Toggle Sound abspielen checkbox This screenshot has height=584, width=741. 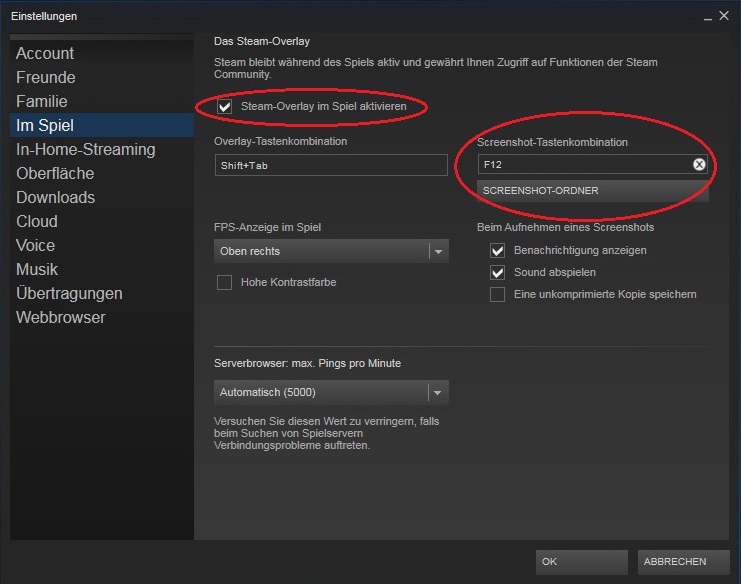pyautogui.click(x=497, y=272)
